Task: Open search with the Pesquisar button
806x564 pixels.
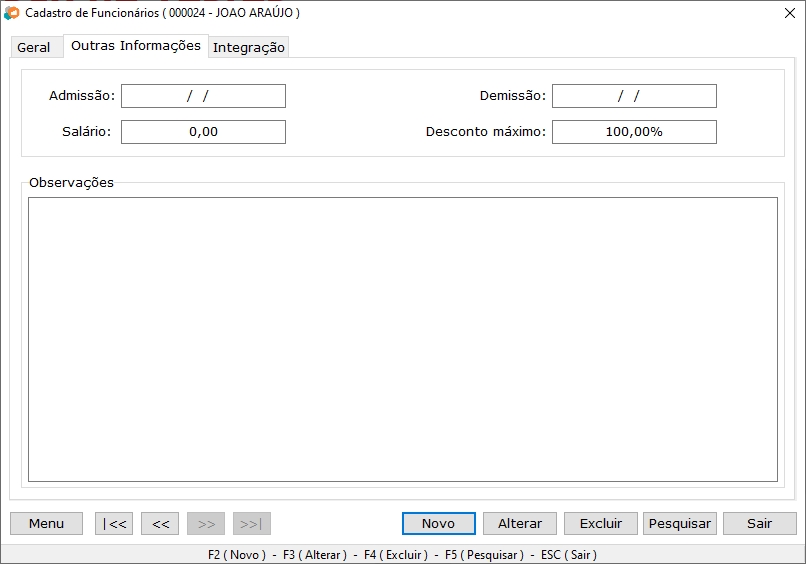Action: (x=680, y=523)
